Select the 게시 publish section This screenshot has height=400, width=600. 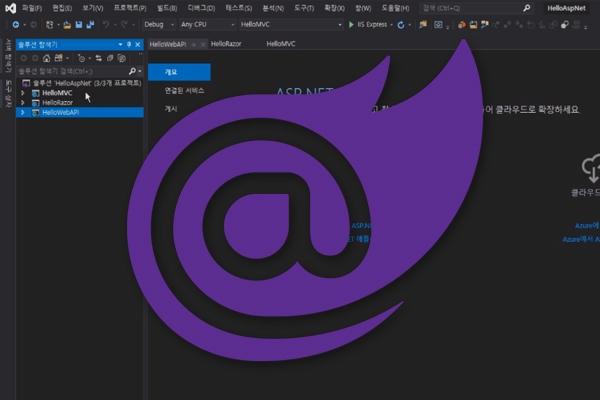pos(171,109)
